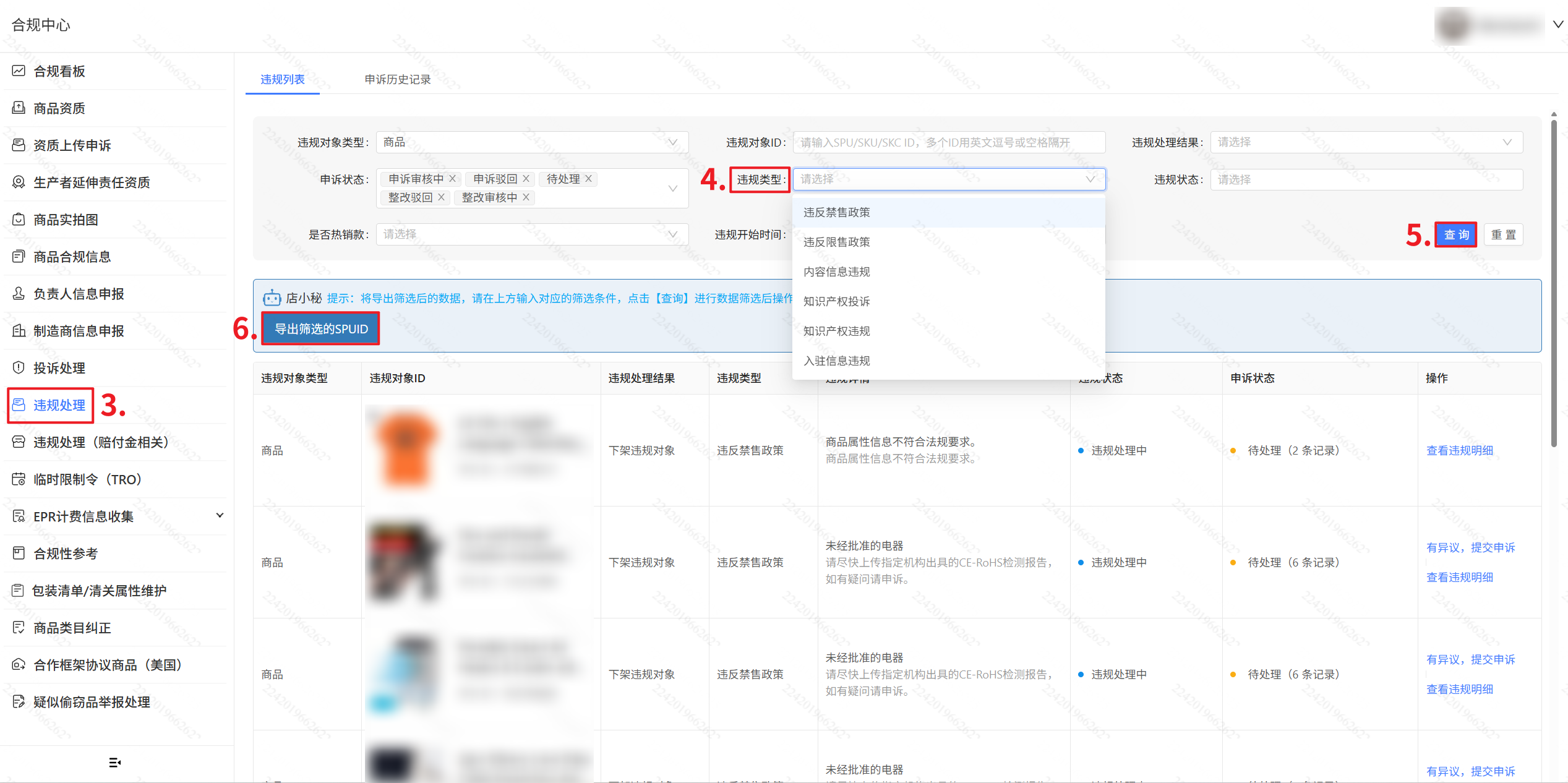The image size is (1568, 783).
Task: Click the 导出筛选的SPUID export button
Action: tap(321, 328)
